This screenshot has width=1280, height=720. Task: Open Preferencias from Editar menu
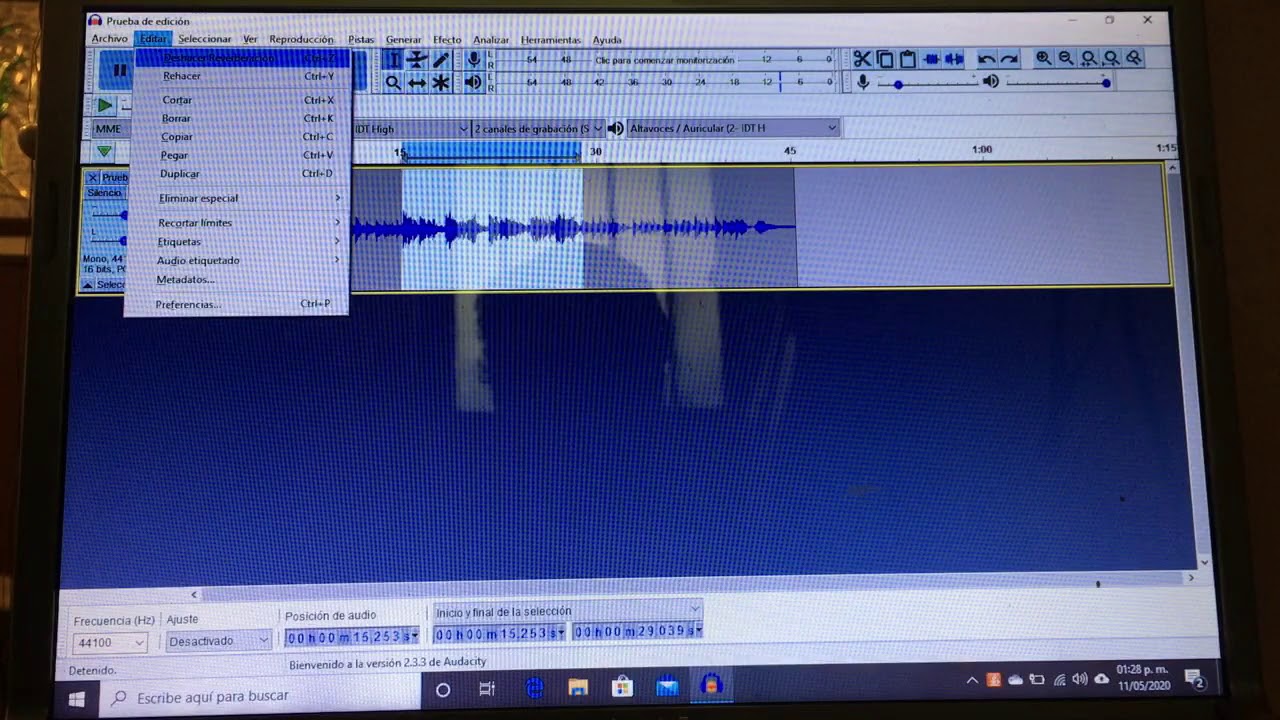pos(237,304)
